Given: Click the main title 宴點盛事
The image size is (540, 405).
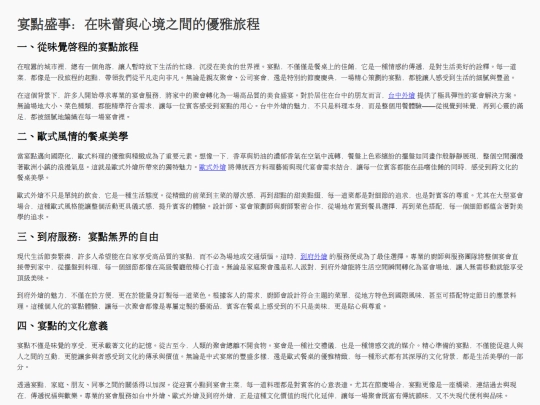Looking at the screenshot, I should pyautogui.click(x=138, y=24).
